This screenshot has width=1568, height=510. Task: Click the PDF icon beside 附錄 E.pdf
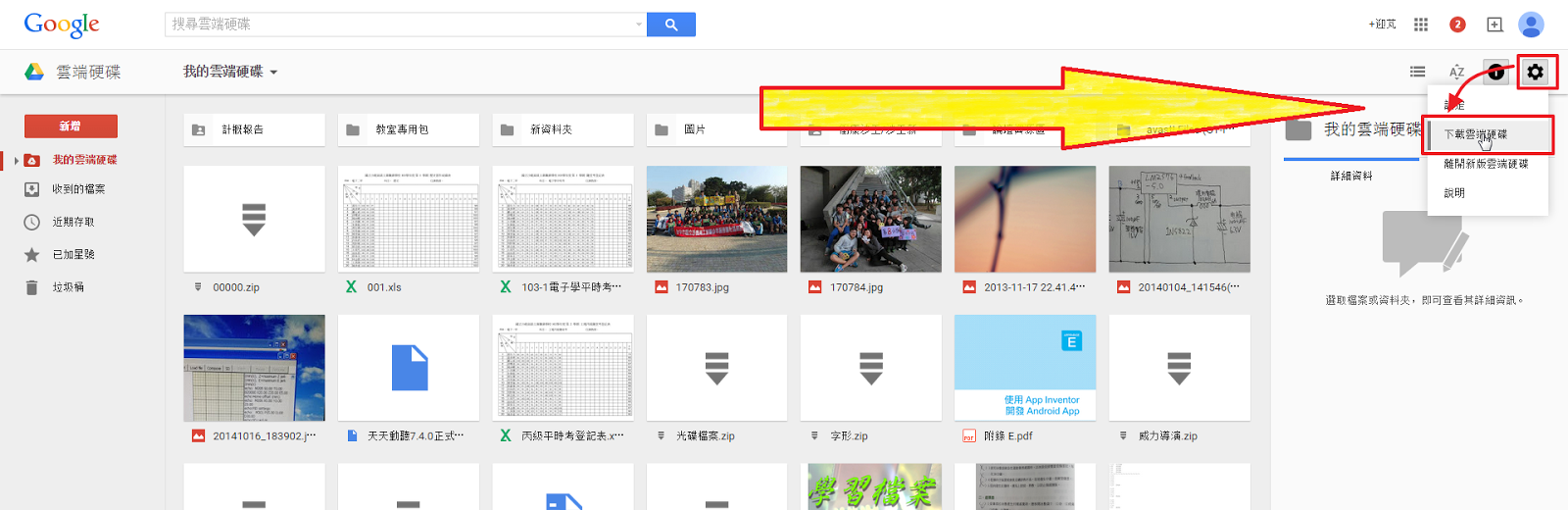(969, 436)
